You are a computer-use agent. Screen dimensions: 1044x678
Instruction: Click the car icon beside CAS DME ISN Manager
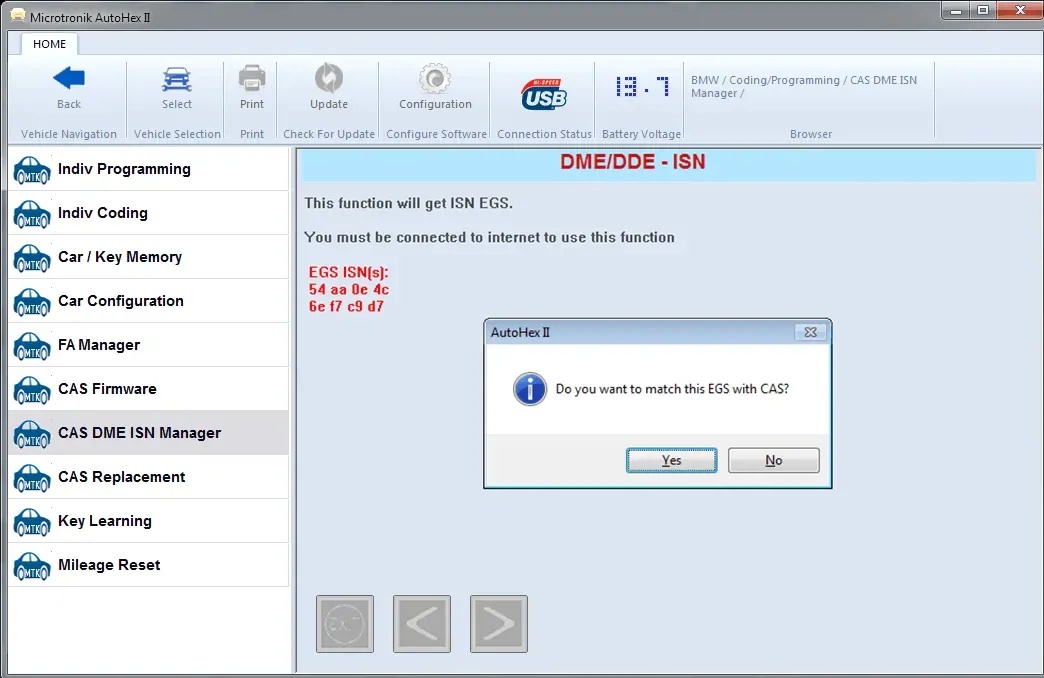(32, 434)
